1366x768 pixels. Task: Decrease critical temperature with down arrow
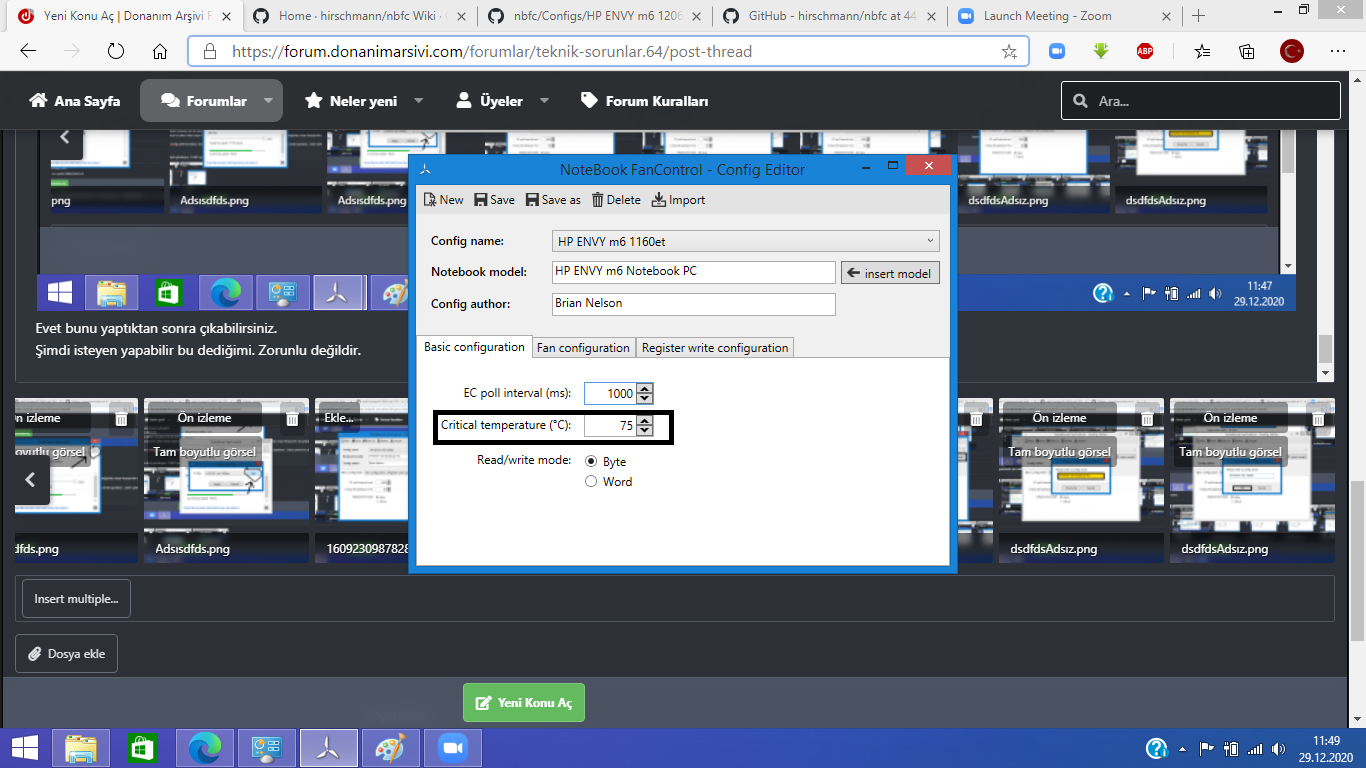644,431
